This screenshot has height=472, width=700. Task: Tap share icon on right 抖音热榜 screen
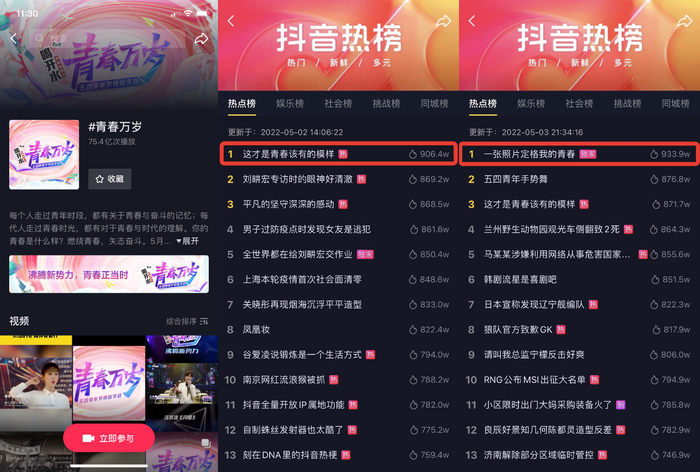click(x=684, y=21)
